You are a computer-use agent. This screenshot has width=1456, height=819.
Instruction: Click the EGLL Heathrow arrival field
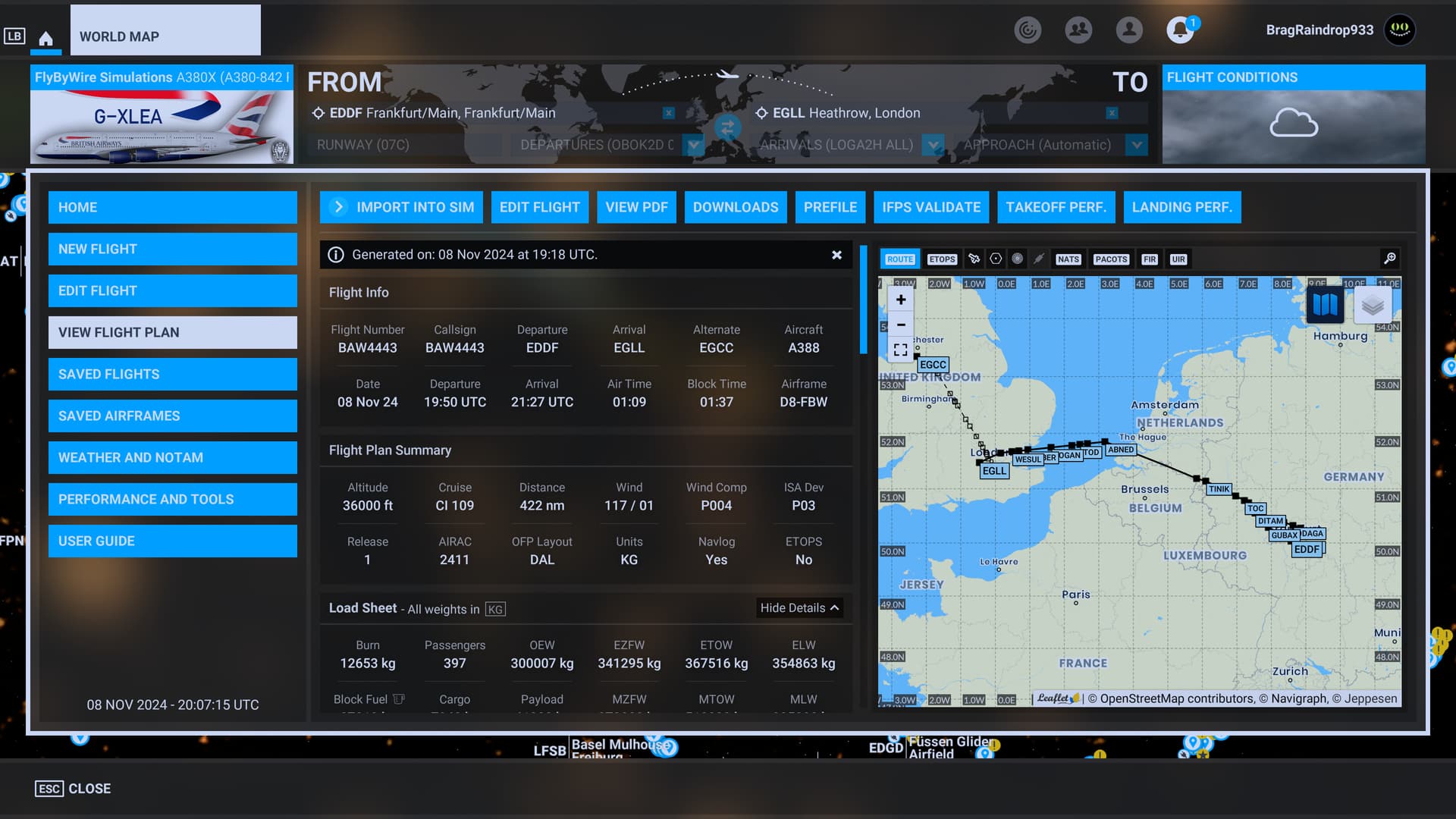(948, 113)
